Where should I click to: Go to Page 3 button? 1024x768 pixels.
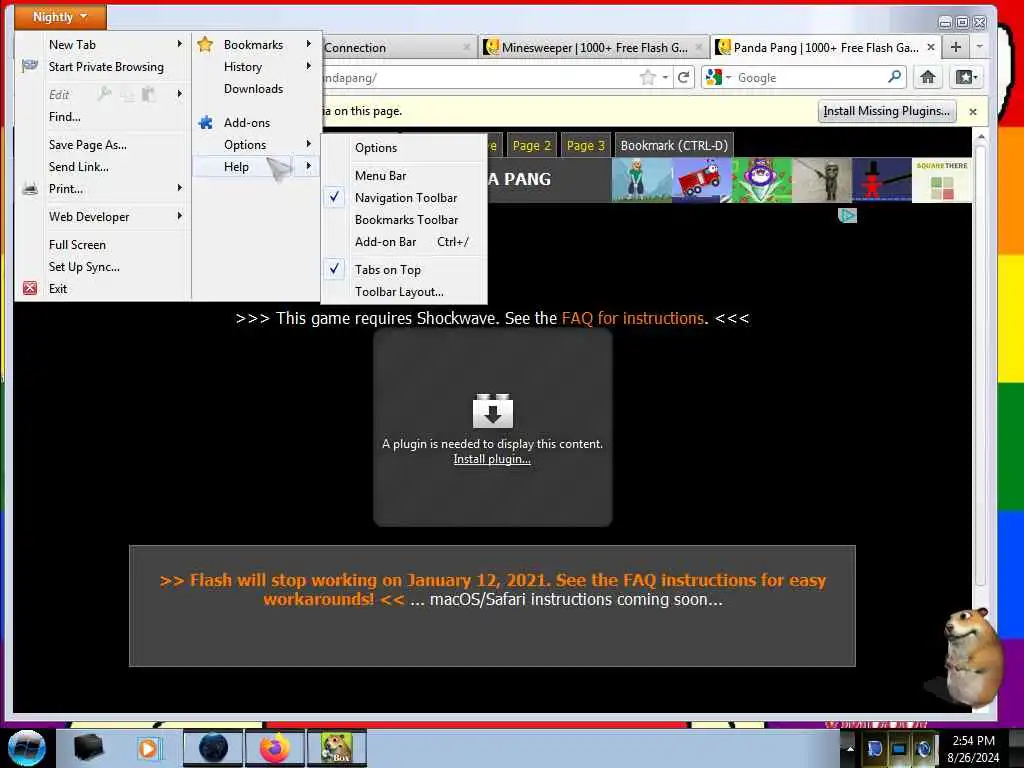pyautogui.click(x=586, y=146)
